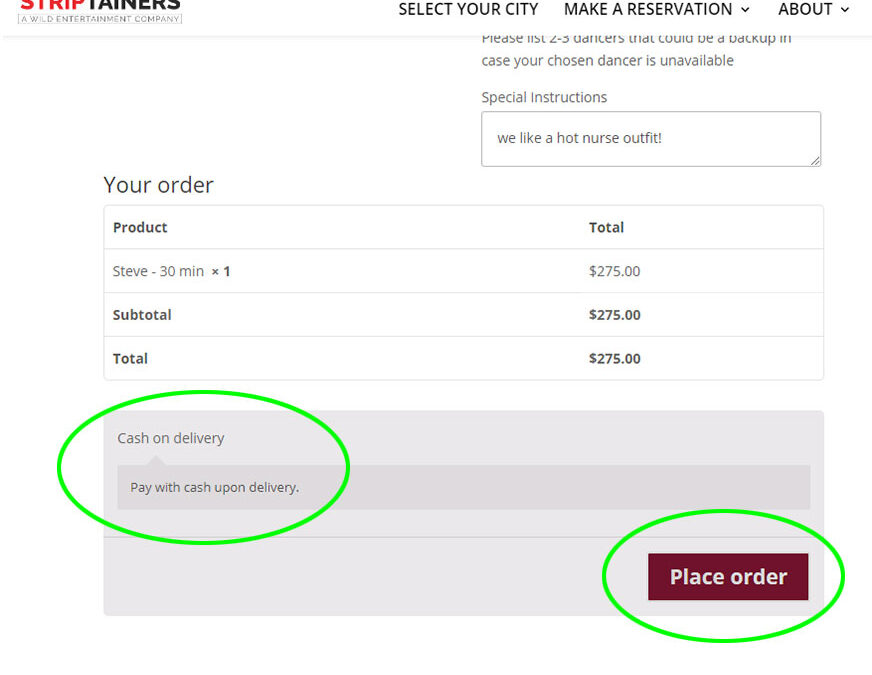
Task: Click the Steve - 30 min product row
Action: [x=463, y=271]
